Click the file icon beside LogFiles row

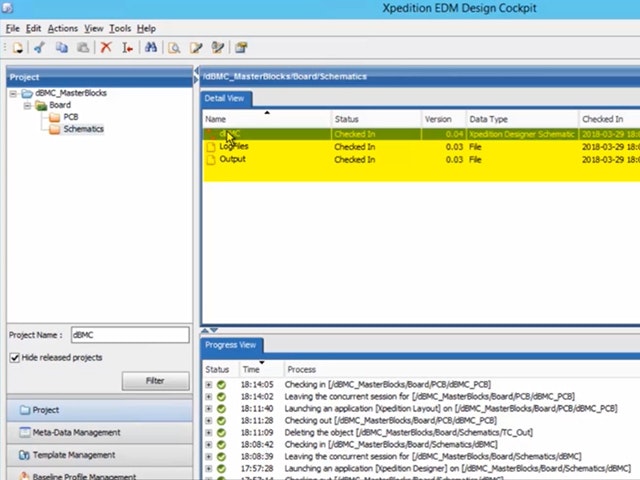(211, 147)
